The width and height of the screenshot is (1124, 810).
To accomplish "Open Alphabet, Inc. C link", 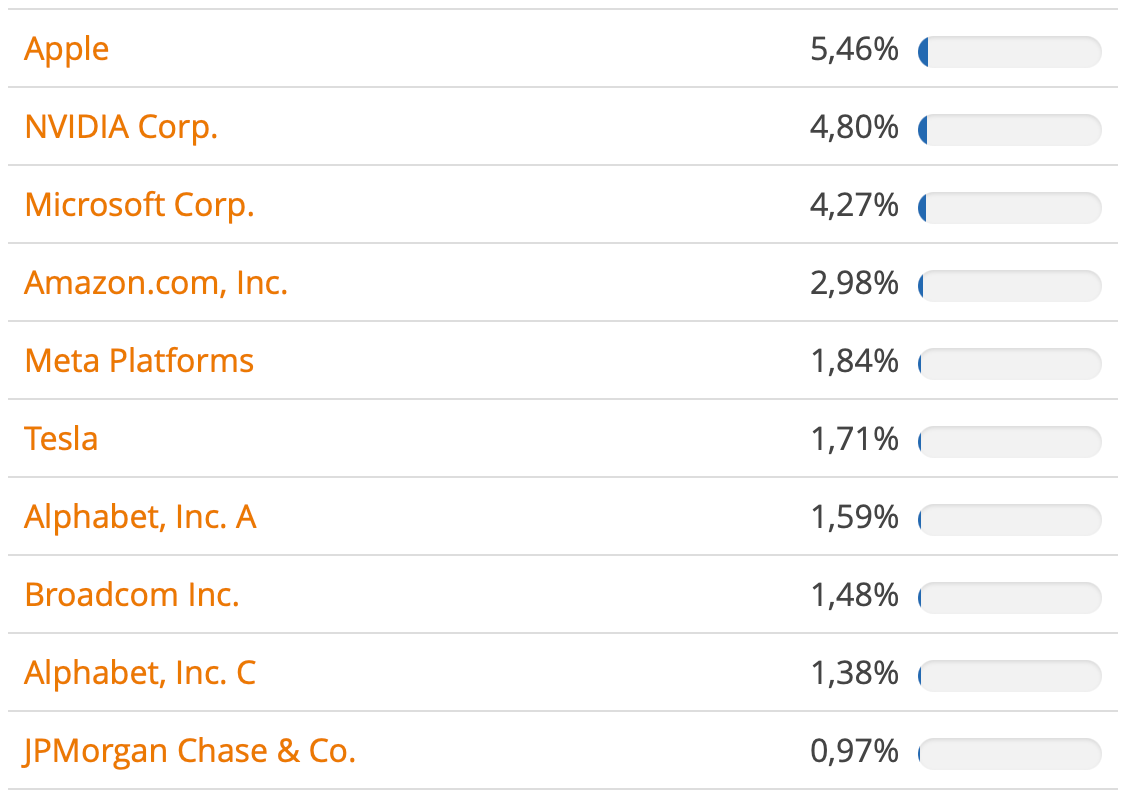I will (x=140, y=673).
